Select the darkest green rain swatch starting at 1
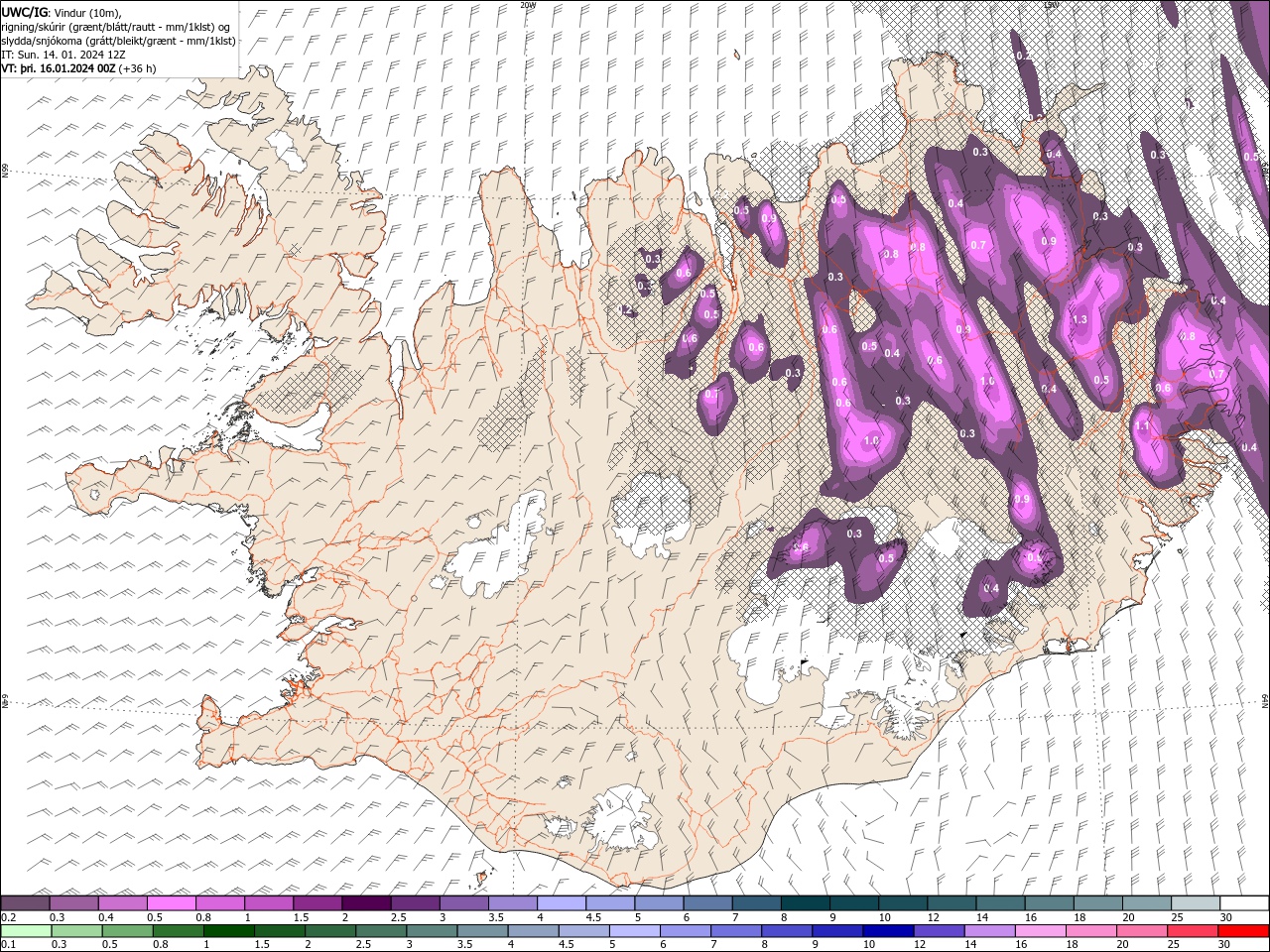This screenshot has height=952, width=1270. point(228,931)
